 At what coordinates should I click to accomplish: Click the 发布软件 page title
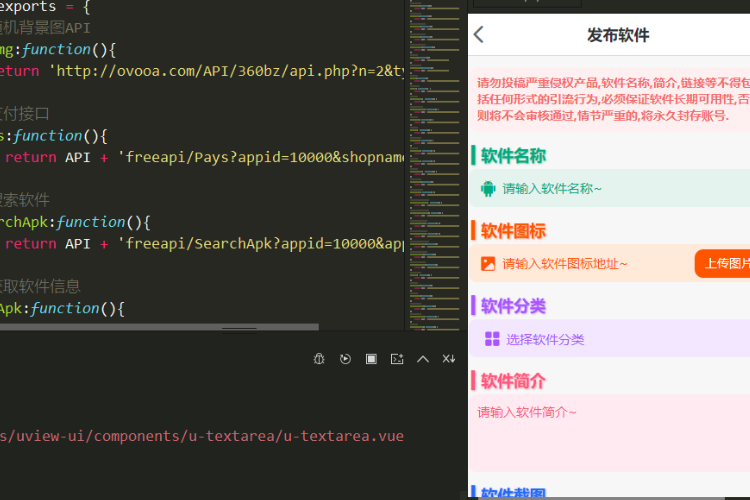[x=617, y=35]
